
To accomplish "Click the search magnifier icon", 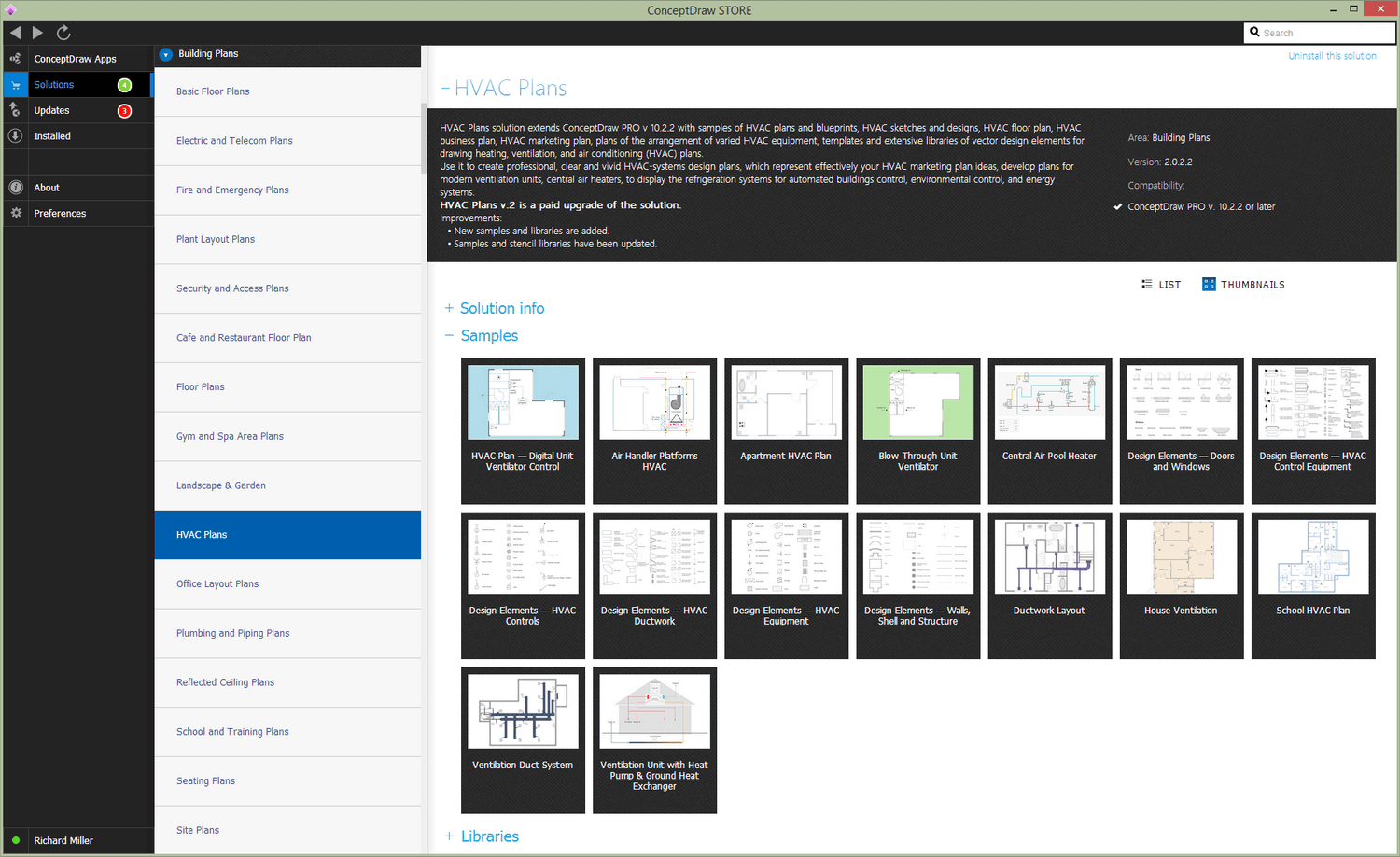I will [x=1255, y=33].
